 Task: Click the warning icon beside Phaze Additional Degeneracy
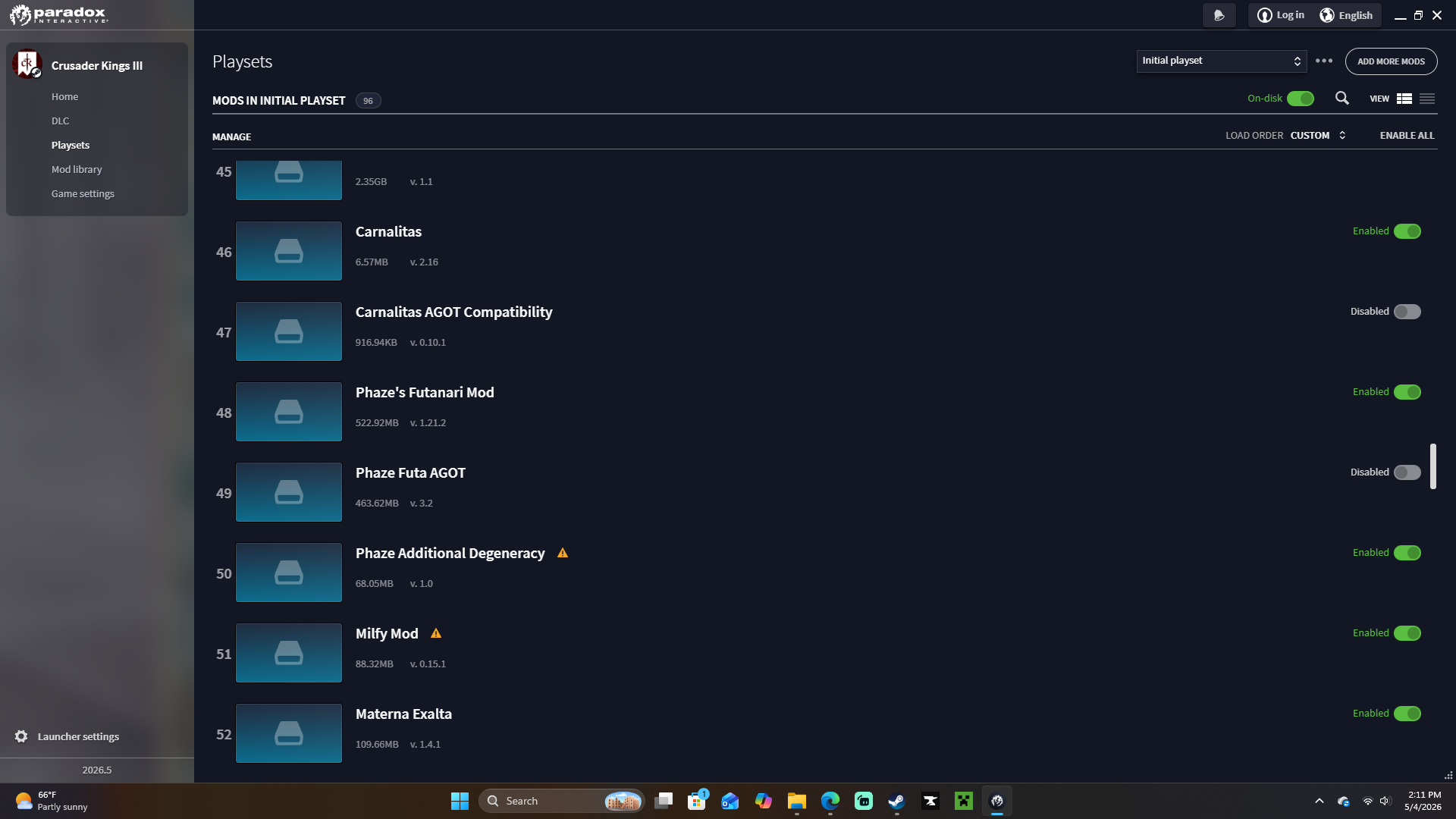pos(563,553)
